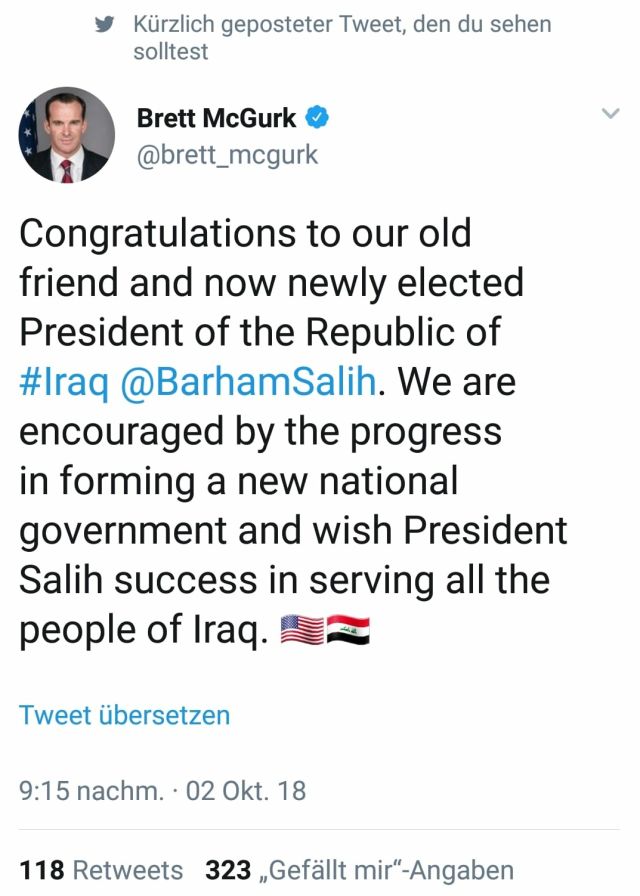Click the "Tweet übersetzen" link
This screenshot has height=896, width=640.
point(124,716)
